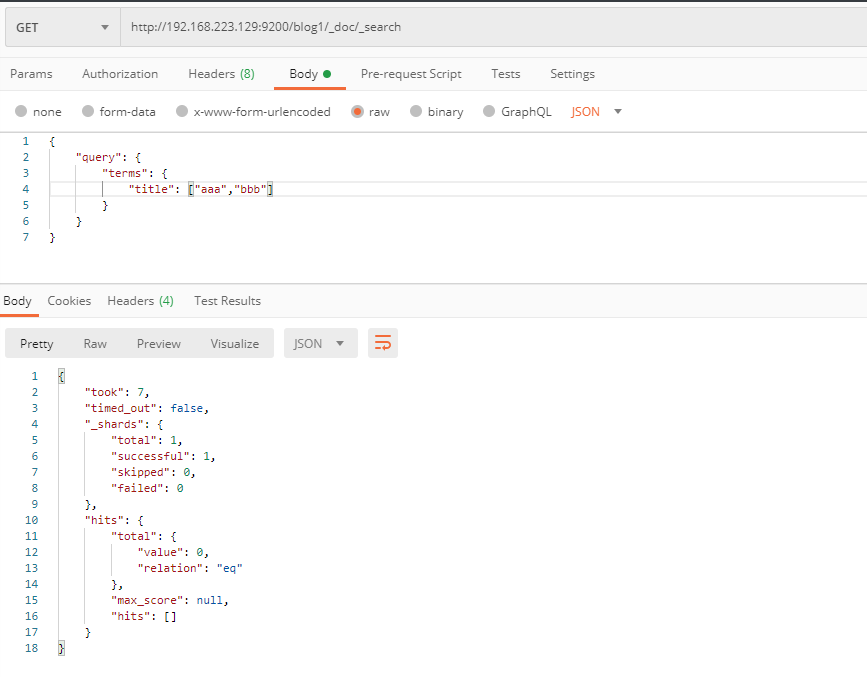Click the "_shards" key in response
867x677 pixels.
(x=114, y=424)
